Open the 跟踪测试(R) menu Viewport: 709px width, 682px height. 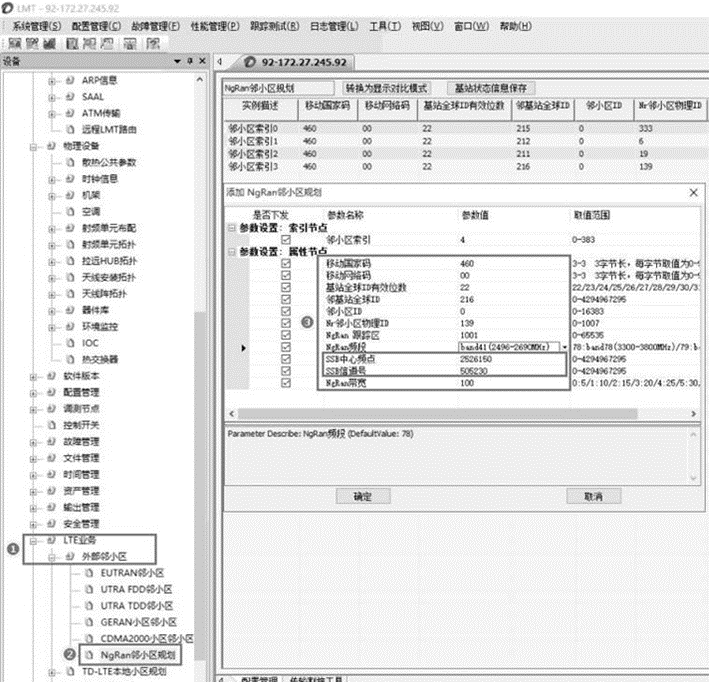tap(274, 26)
